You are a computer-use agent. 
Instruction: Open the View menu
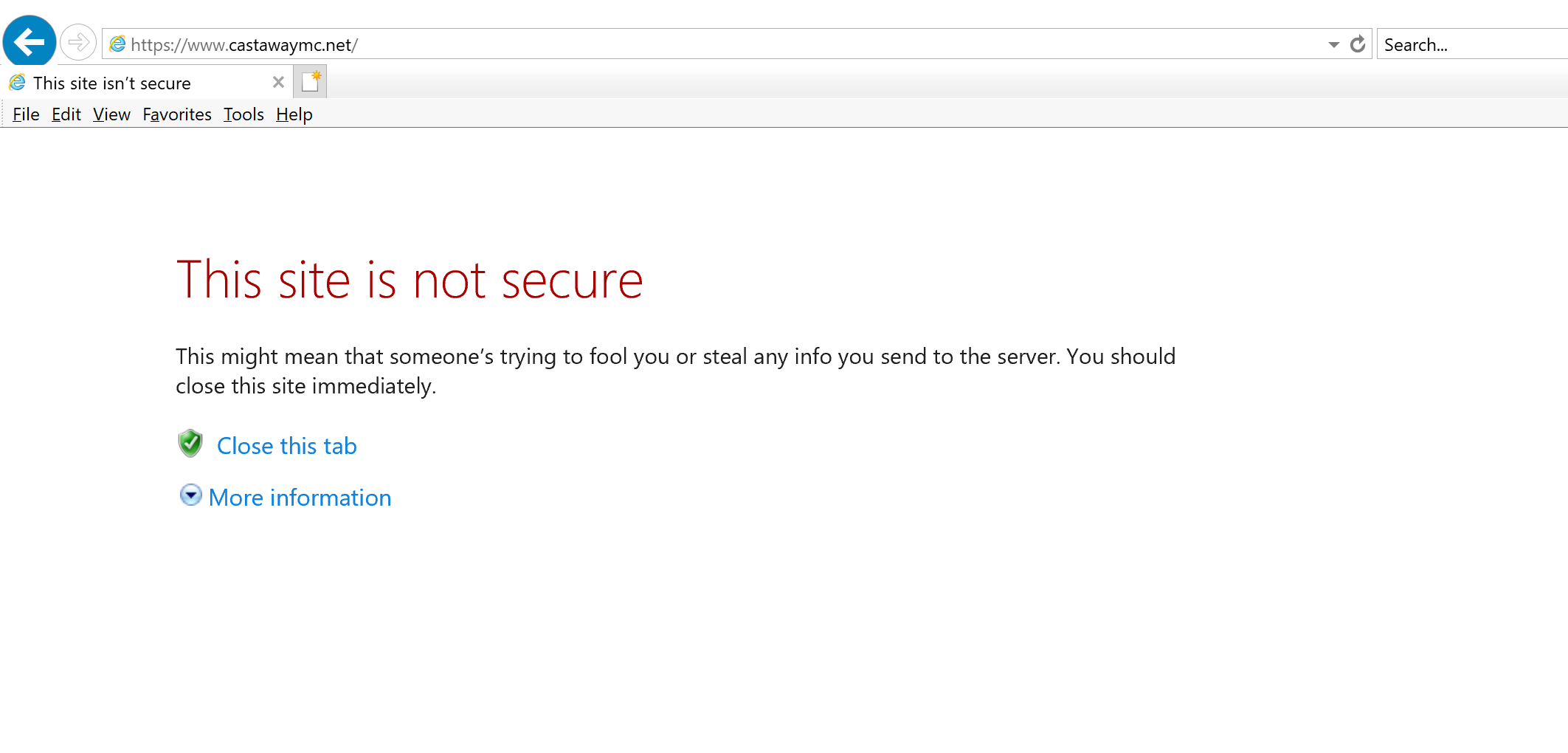tap(111, 114)
